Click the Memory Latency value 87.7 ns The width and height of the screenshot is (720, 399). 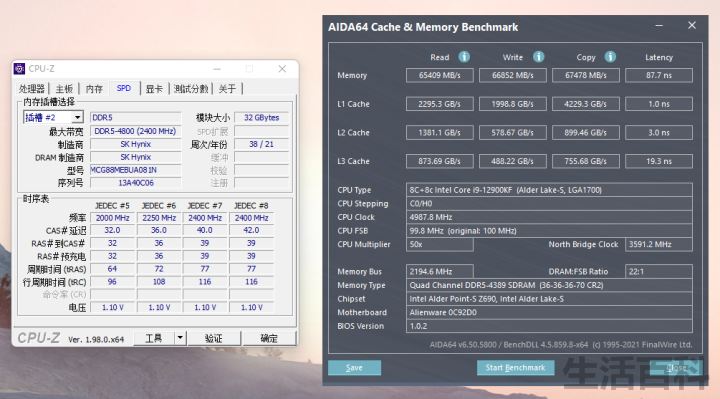point(659,75)
